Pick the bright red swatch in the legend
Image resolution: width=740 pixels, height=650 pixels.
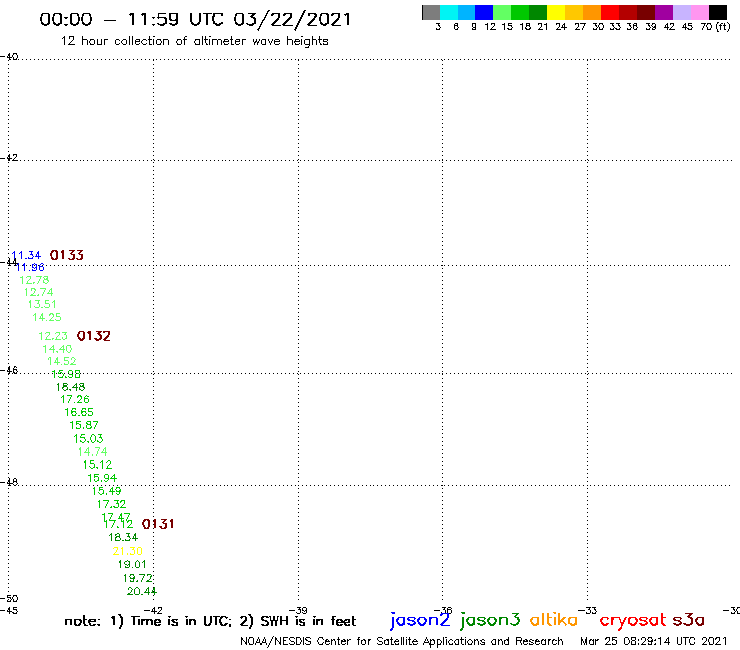(x=610, y=12)
